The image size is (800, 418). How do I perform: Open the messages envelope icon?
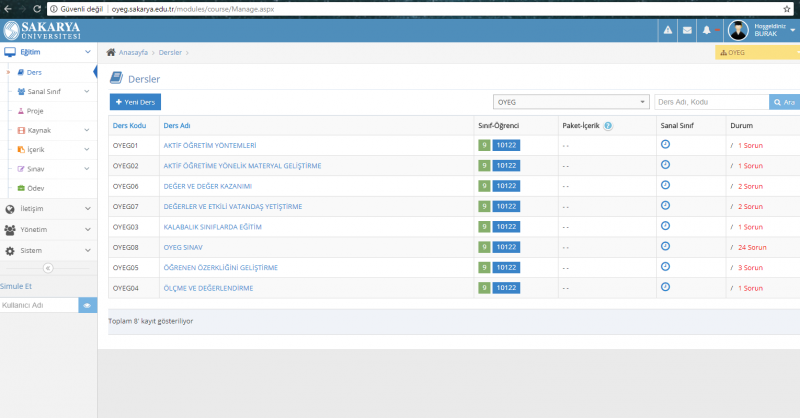click(687, 31)
